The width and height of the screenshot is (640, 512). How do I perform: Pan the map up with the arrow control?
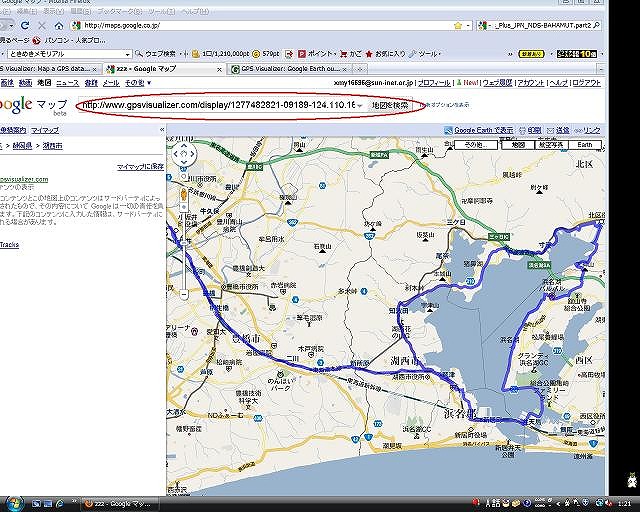click(184, 146)
